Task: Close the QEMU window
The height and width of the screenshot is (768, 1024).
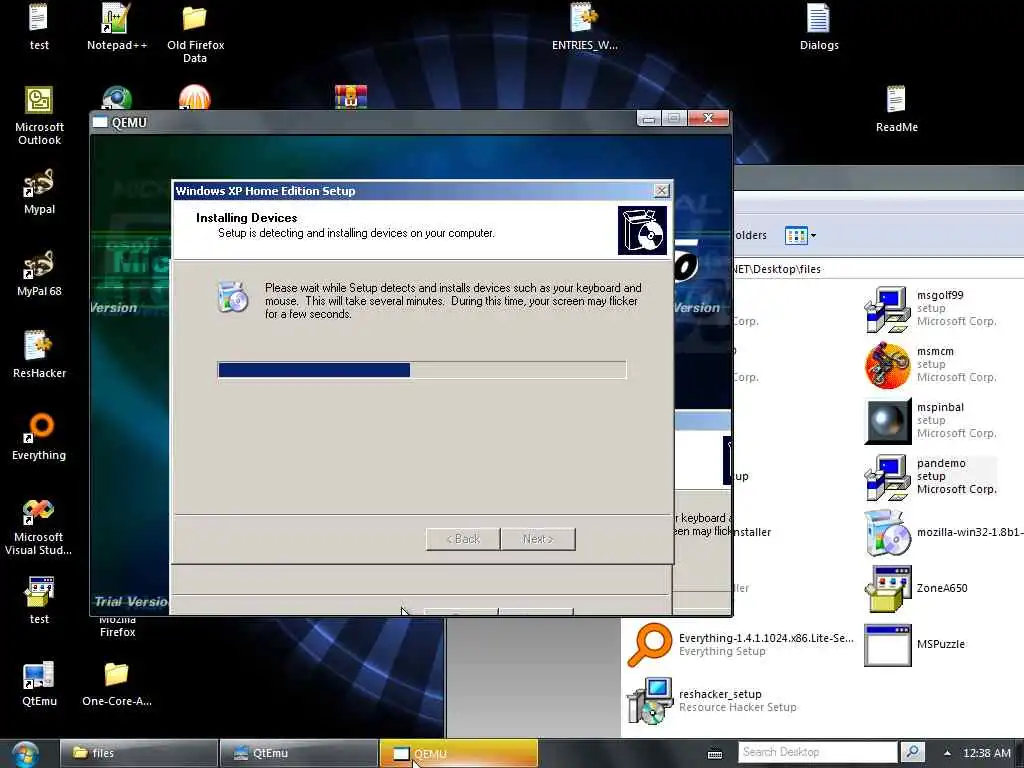Action: 707,118
